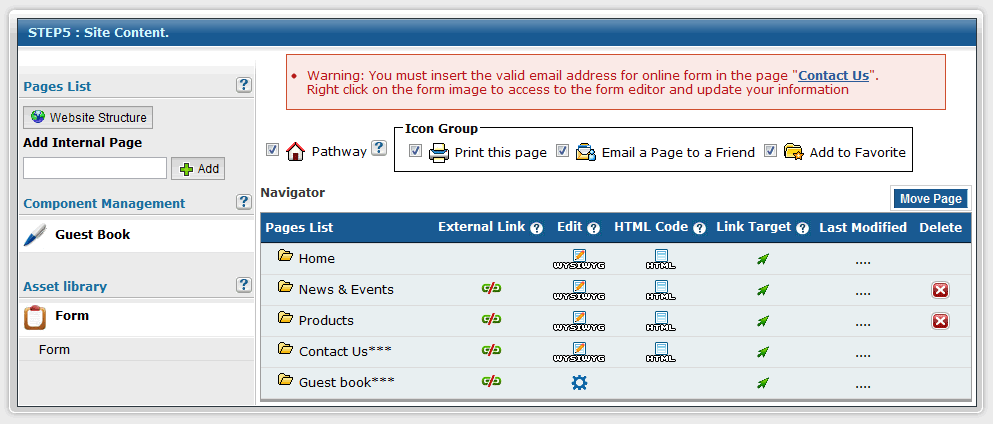
Task: Show help for Edit column
Action: coord(593,228)
